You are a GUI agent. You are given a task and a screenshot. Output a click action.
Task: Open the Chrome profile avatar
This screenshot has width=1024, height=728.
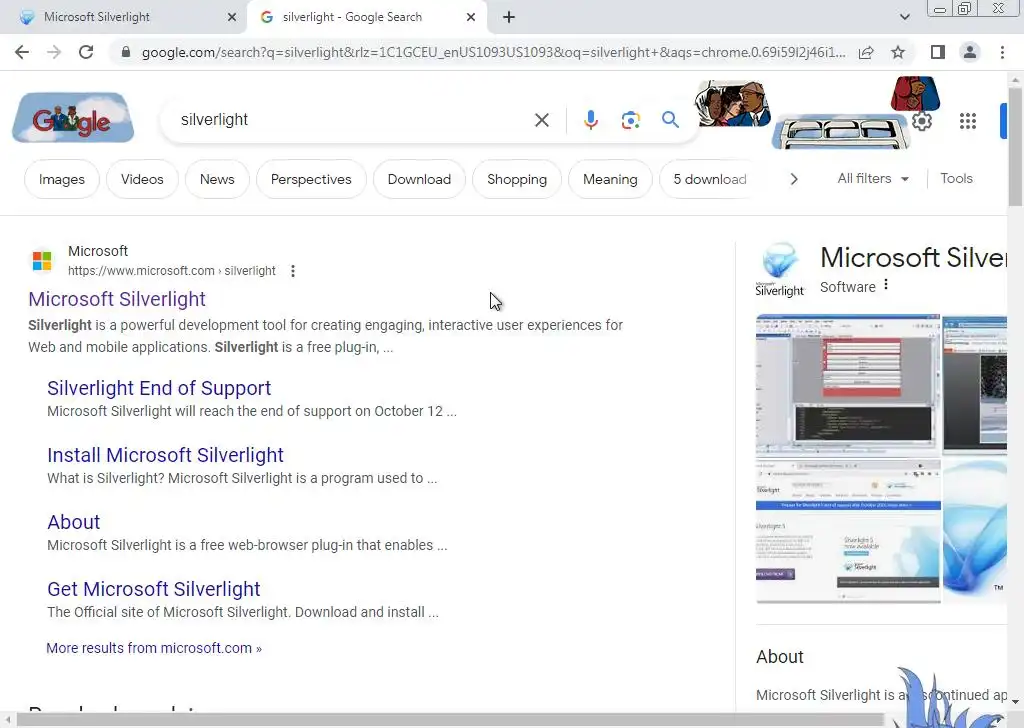[x=970, y=52]
